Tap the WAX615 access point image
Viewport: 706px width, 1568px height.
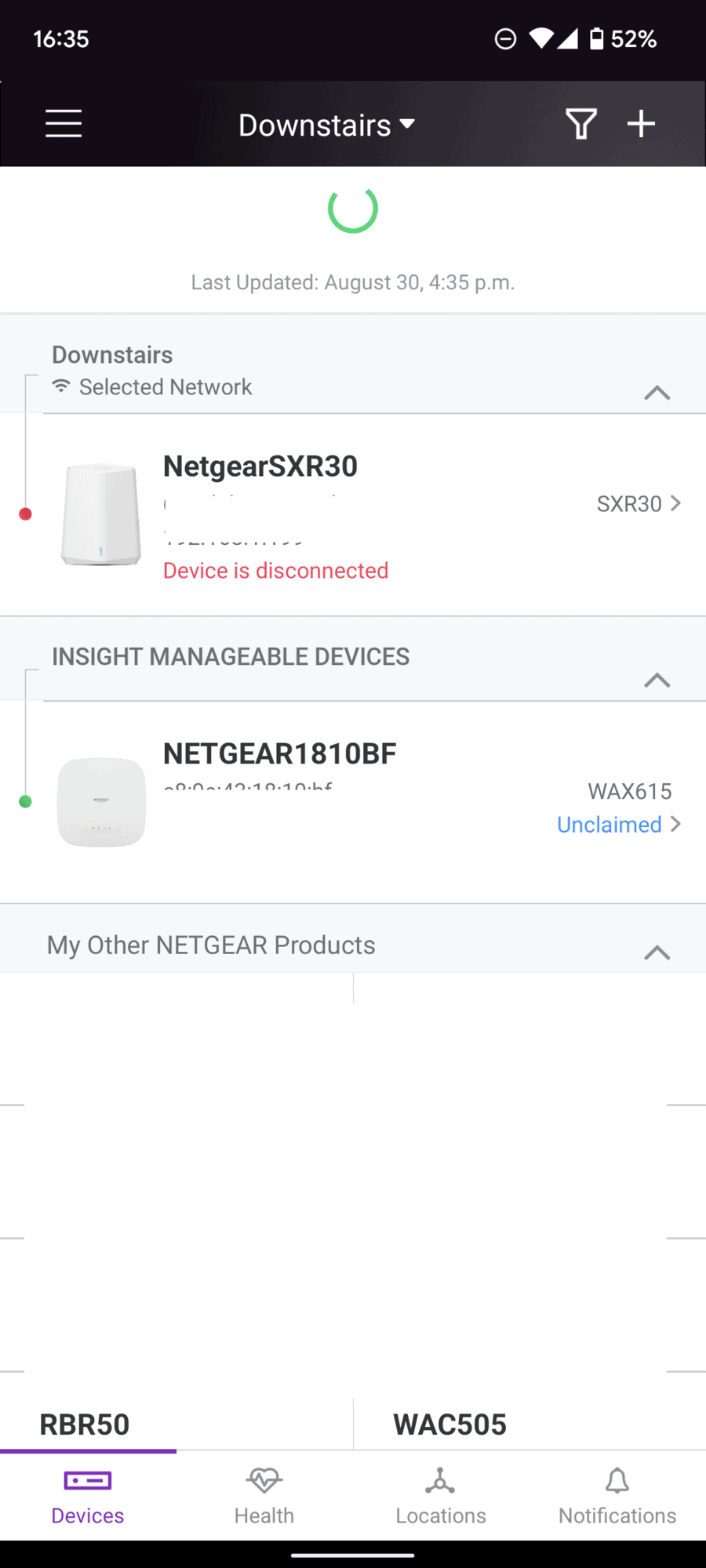(102, 801)
